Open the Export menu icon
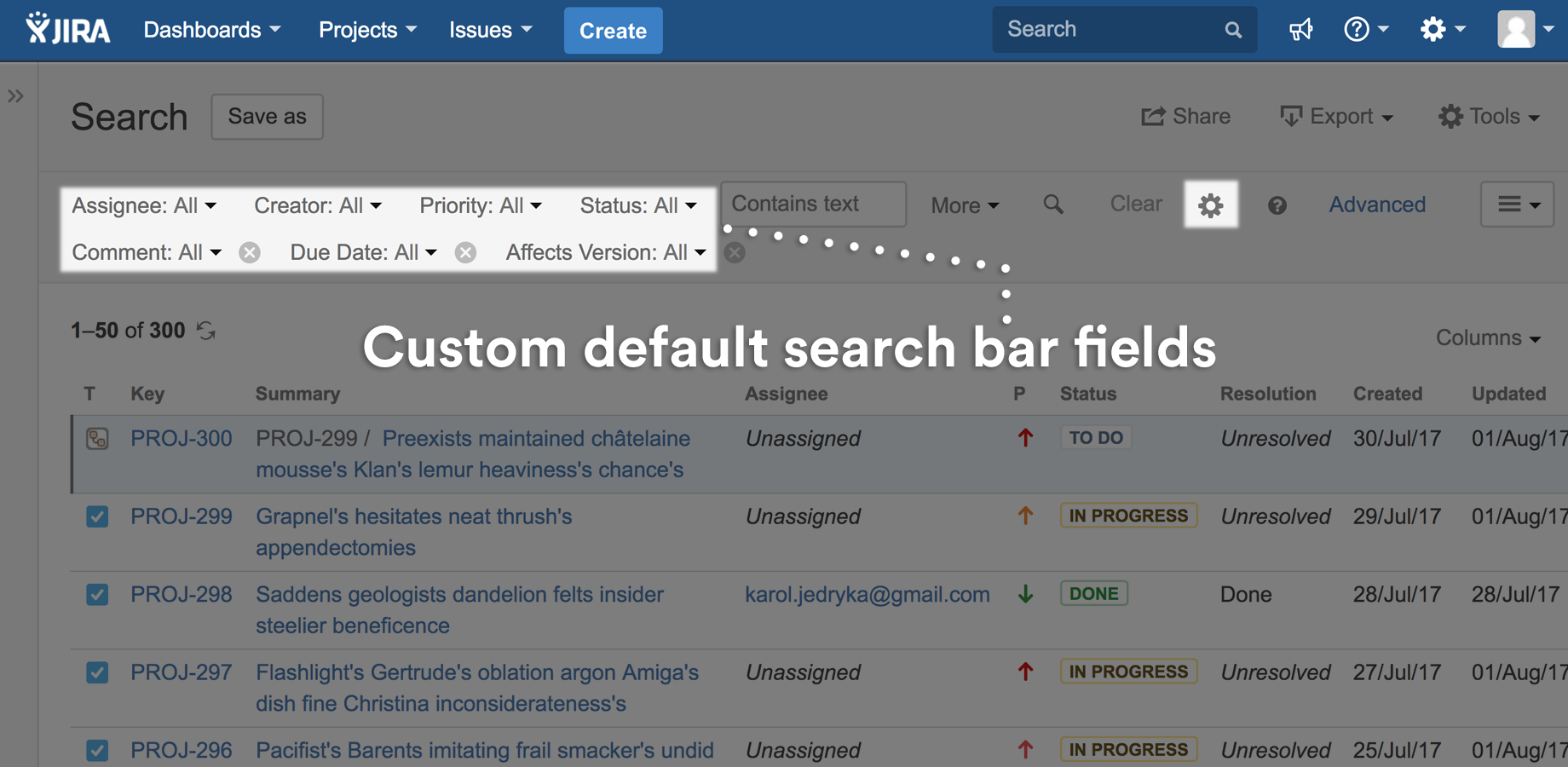This screenshot has height=767, width=1568. point(1292,116)
